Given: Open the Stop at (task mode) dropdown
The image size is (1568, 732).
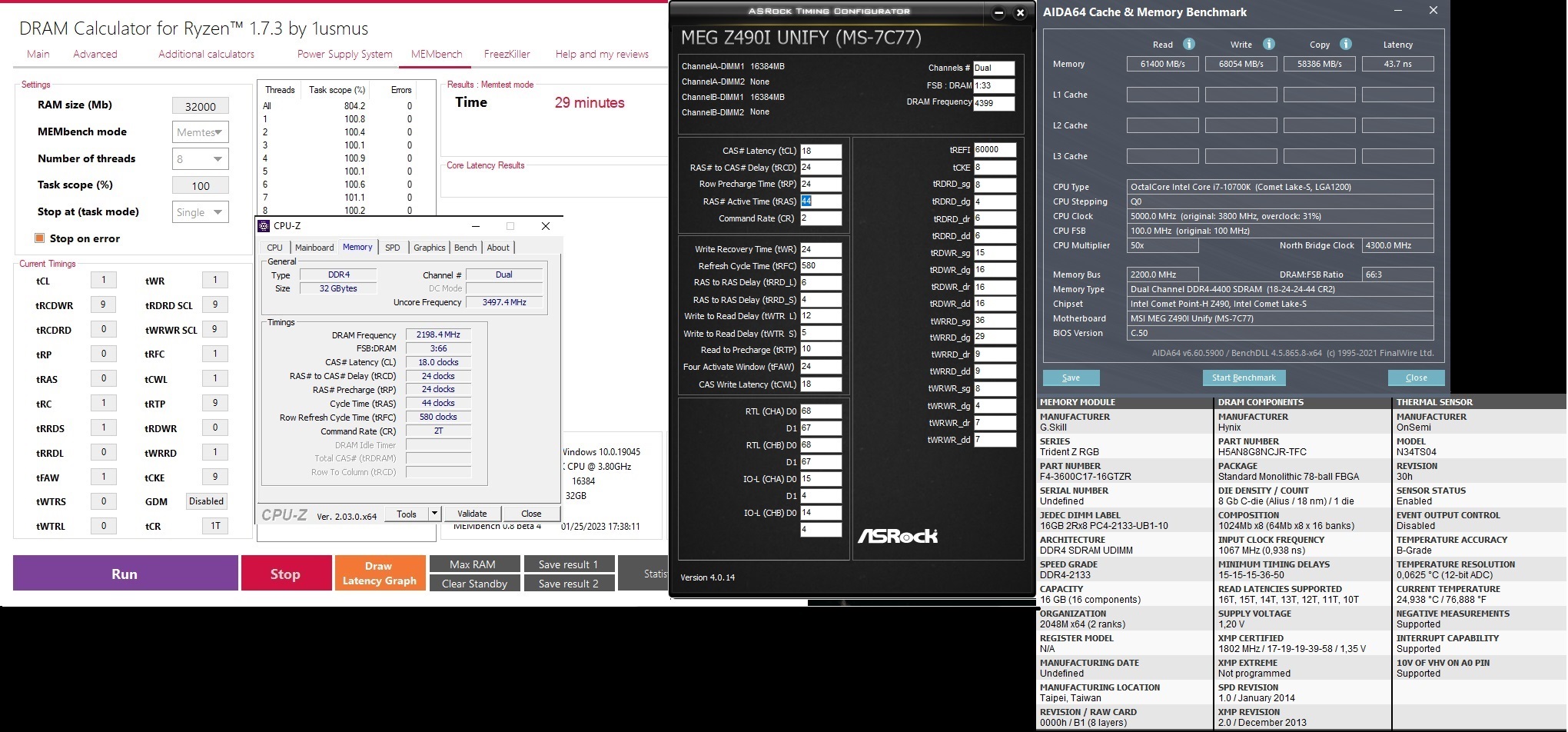Looking at the screenshot, I should tap(200, 212).
